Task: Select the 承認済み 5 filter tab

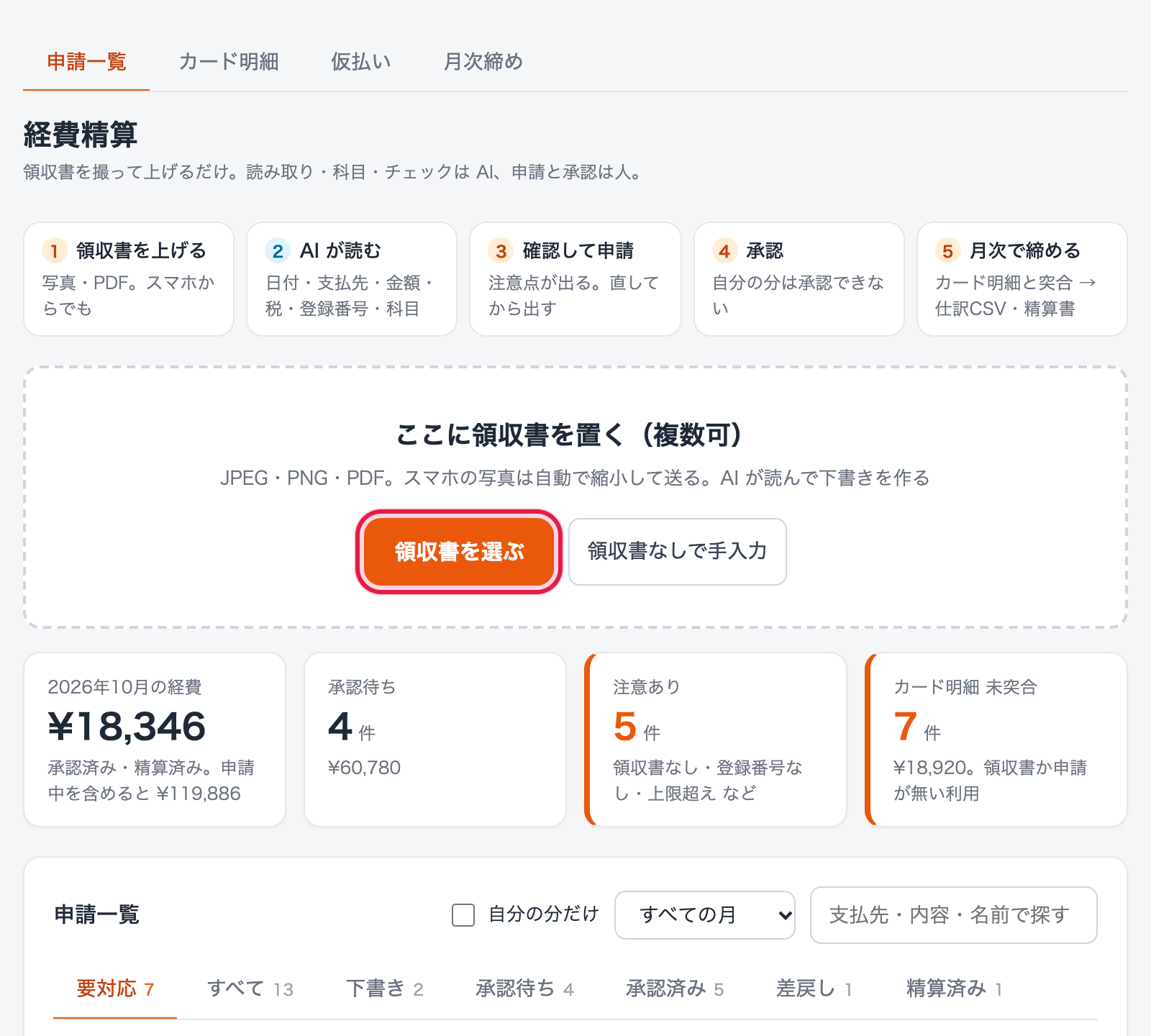Action: pos(675,989)
